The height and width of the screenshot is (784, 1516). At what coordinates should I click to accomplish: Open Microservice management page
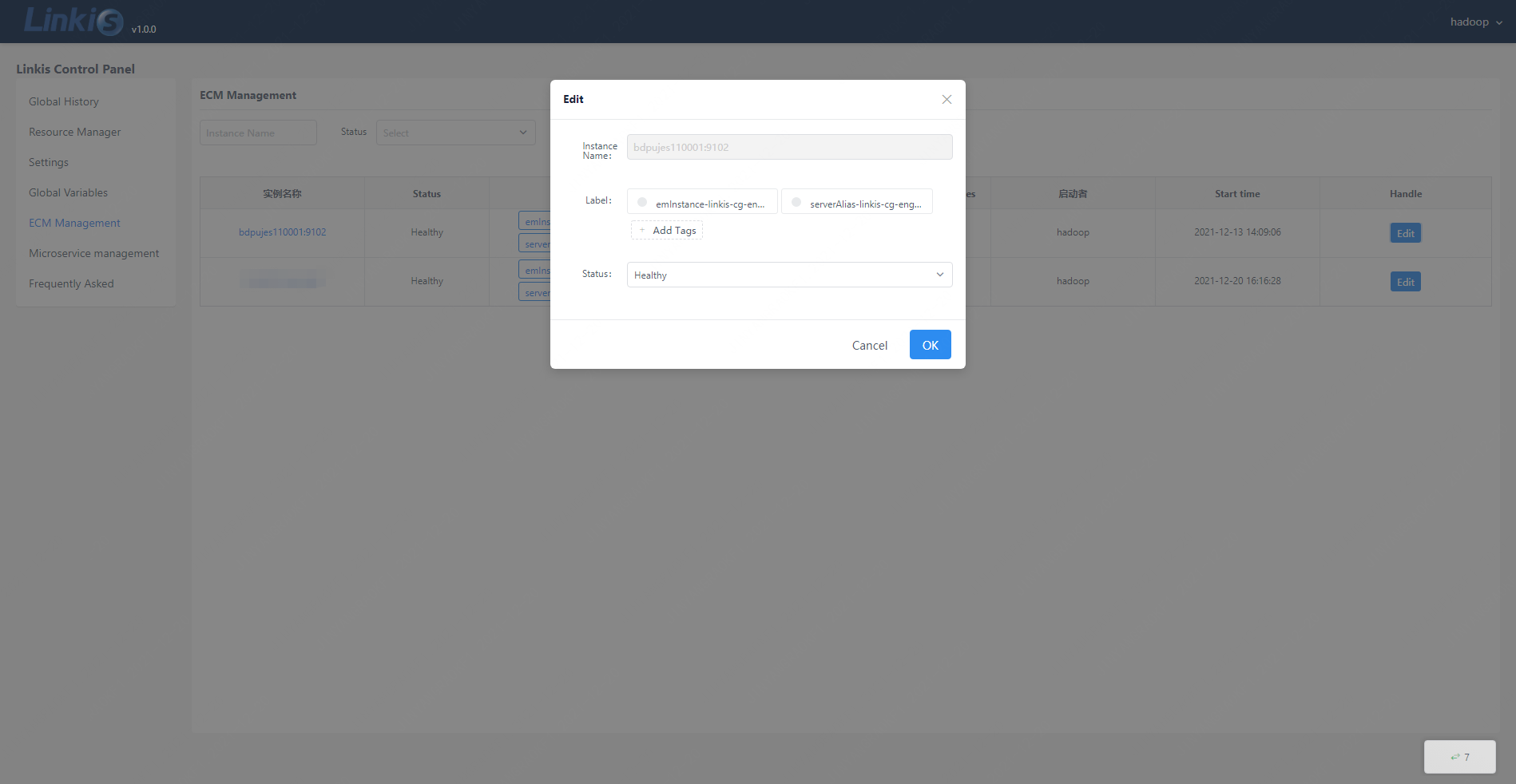point(93,253)
